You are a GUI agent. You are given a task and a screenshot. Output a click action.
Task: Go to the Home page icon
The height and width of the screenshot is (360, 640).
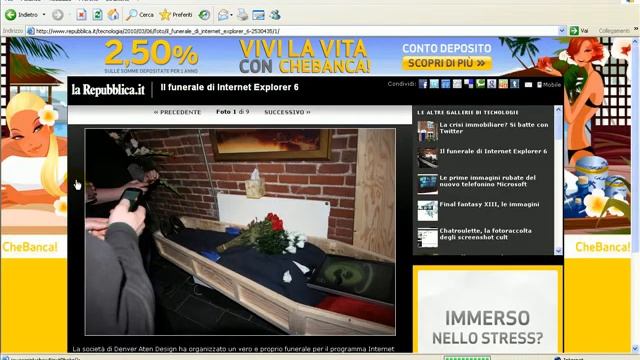coord(113,15)
